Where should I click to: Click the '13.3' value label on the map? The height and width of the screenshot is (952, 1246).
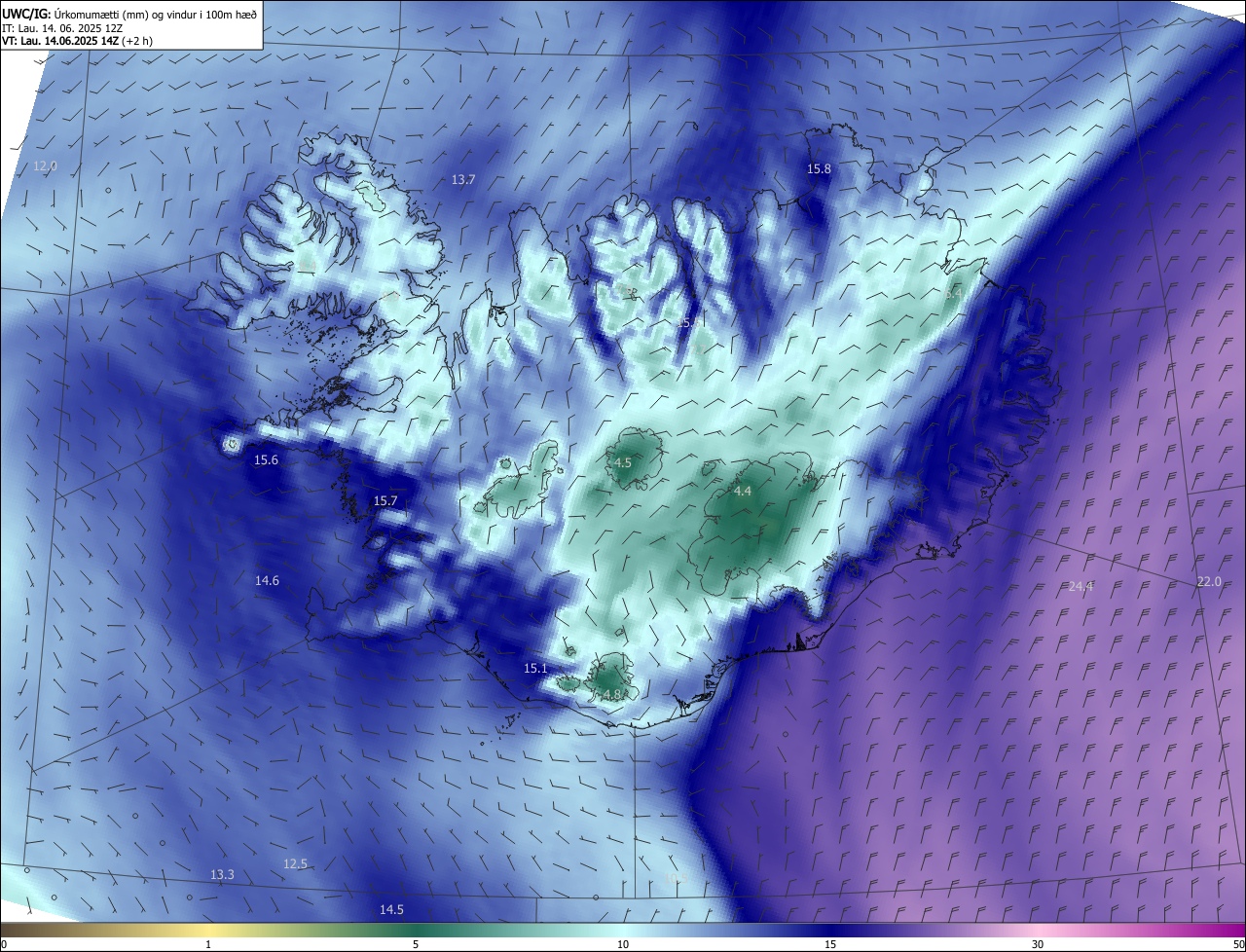pos(222,875)
